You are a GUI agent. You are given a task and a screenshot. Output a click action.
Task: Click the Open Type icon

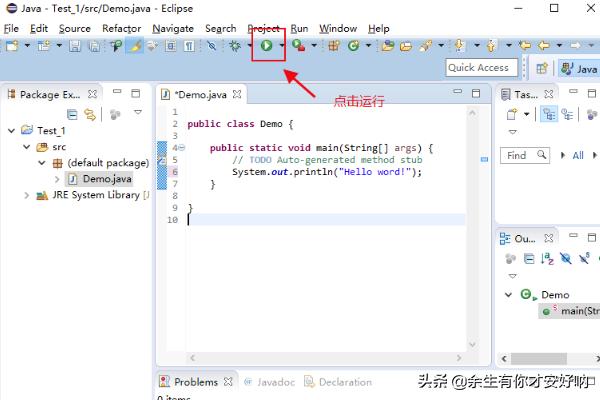(x=387, y=46)
